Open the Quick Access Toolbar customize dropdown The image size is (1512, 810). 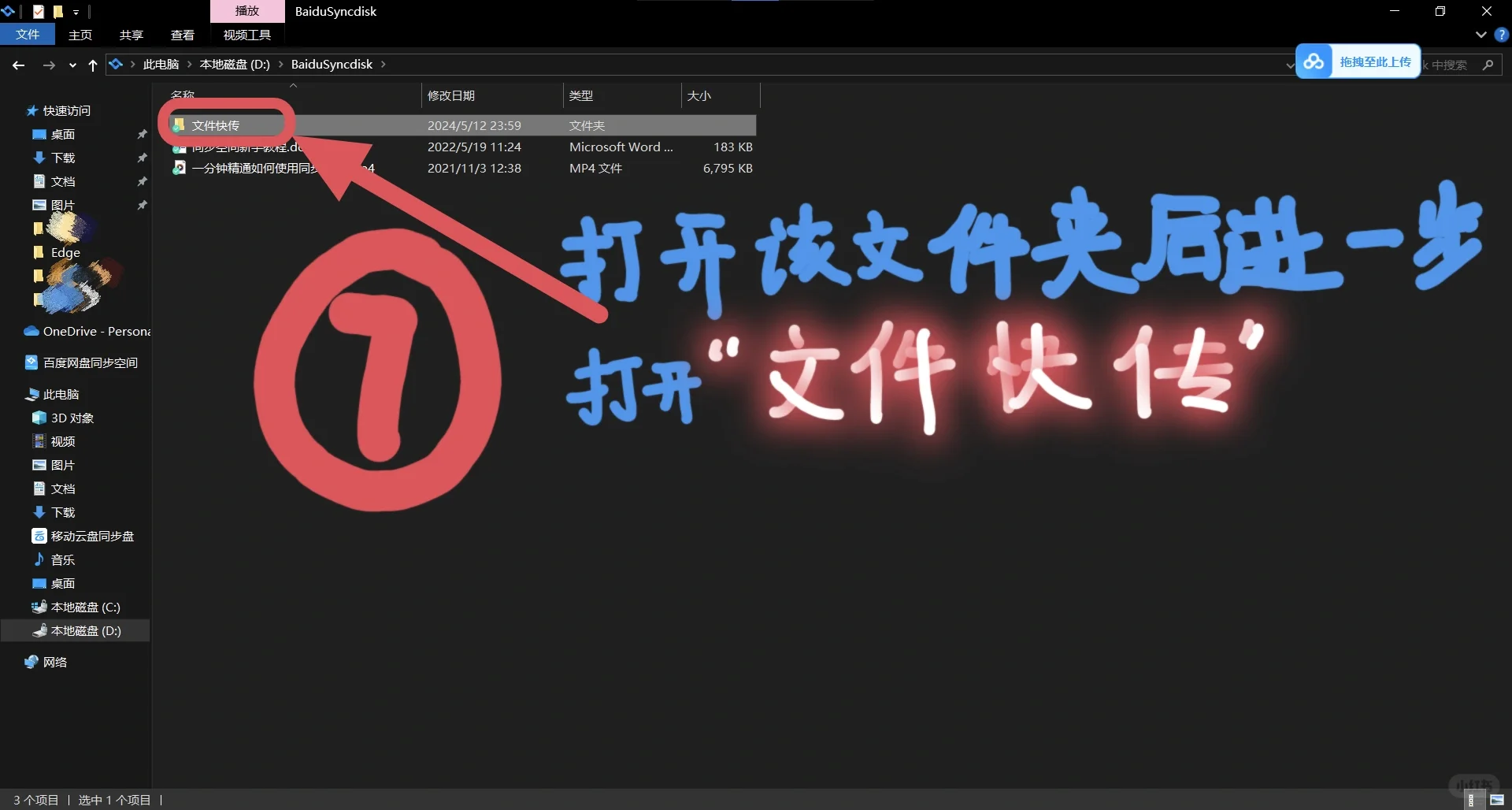coord(76,11)
